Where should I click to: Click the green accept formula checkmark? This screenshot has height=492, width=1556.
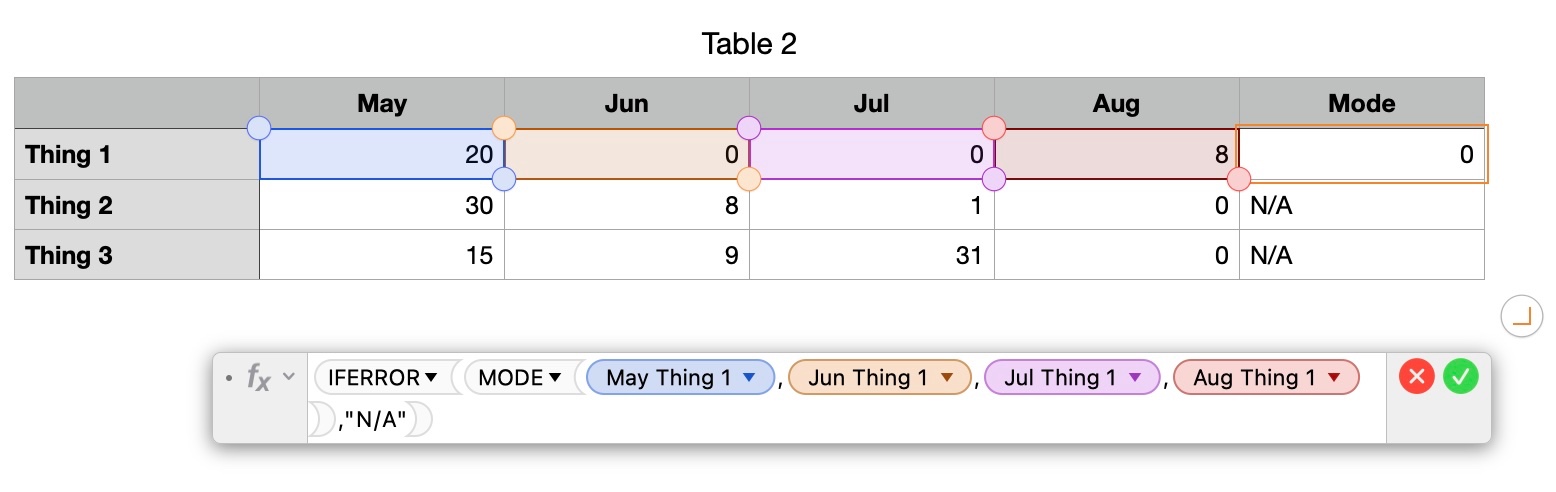pyautogui.click(x=1460, y=377)
